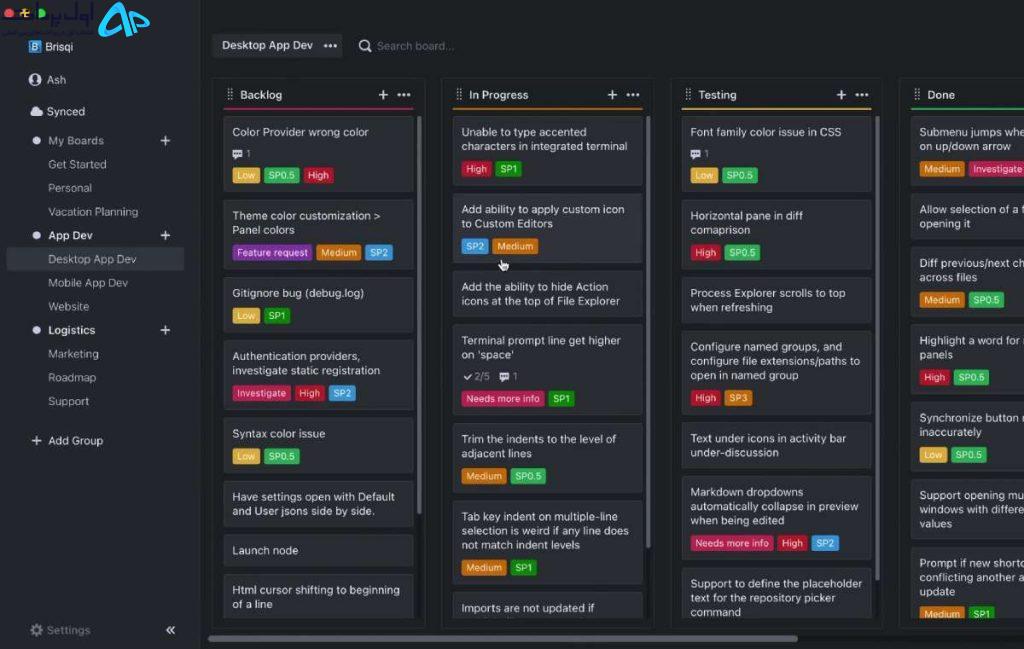Screen dimensions: 1024x649
Task: Open the Website board
Action: pyautogui.click(x=69, y=306)
